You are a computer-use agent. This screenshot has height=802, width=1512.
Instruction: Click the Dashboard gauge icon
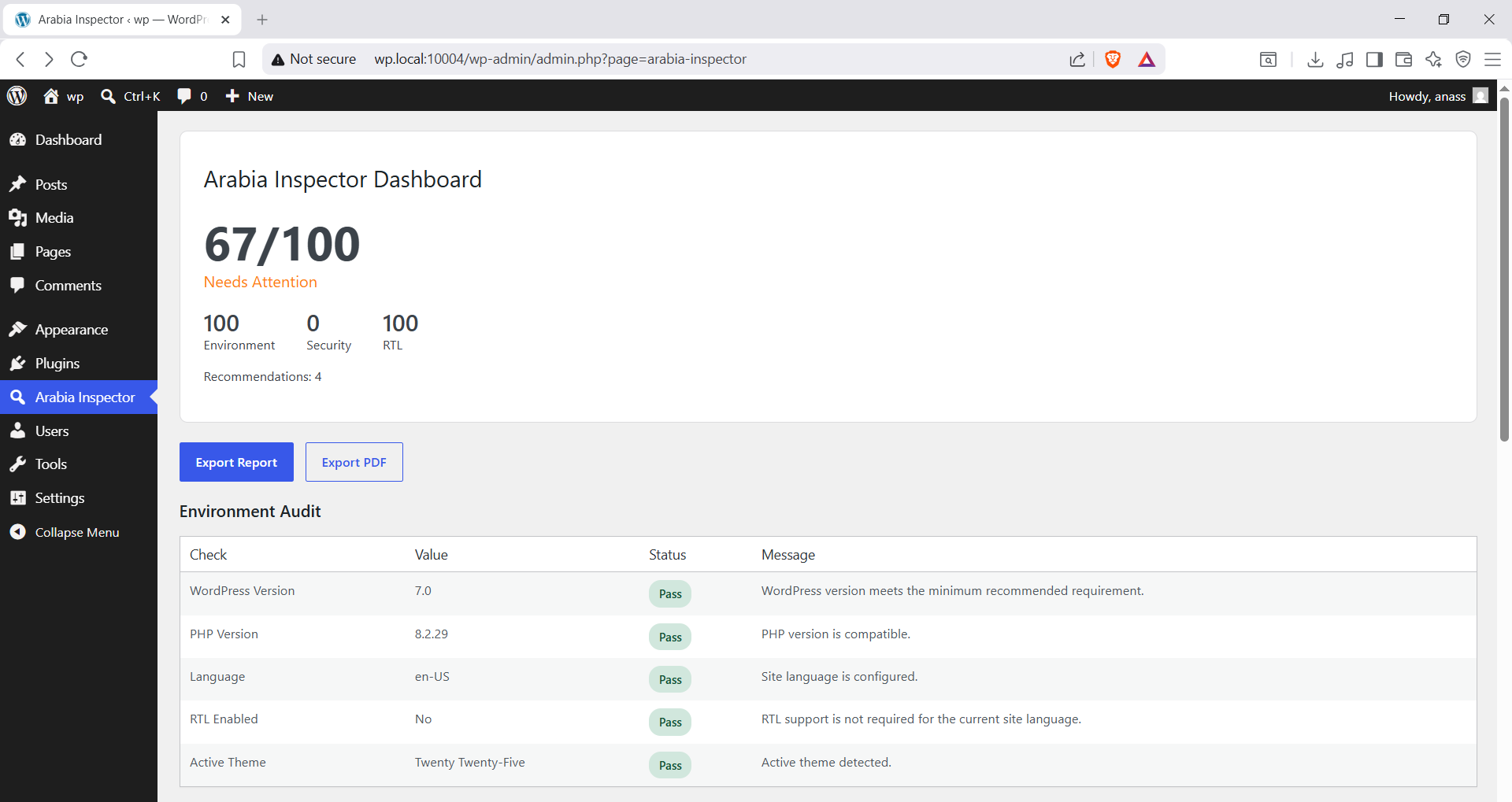coord(17,139)
